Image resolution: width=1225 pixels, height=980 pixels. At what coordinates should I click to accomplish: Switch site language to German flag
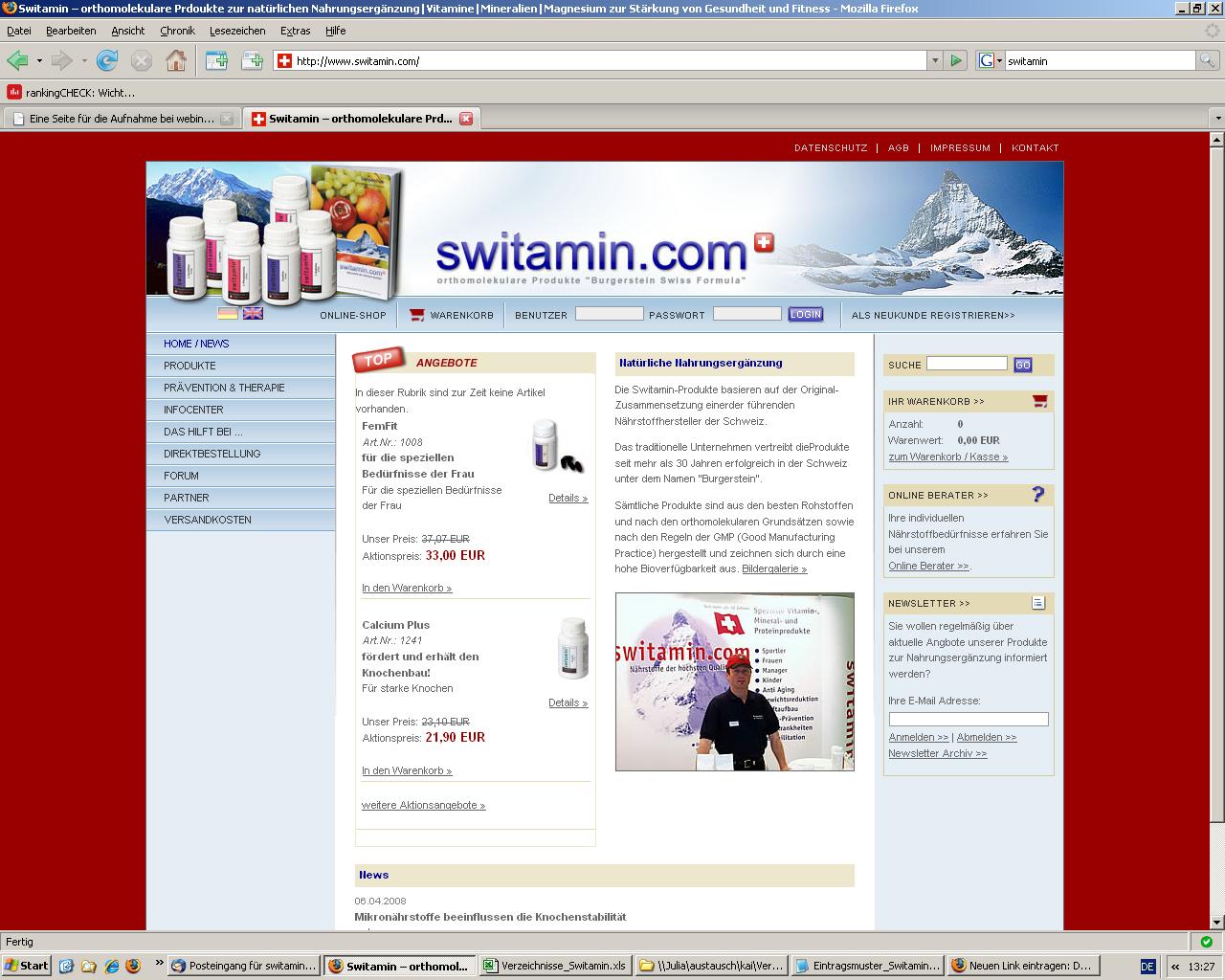click(228, 313)
